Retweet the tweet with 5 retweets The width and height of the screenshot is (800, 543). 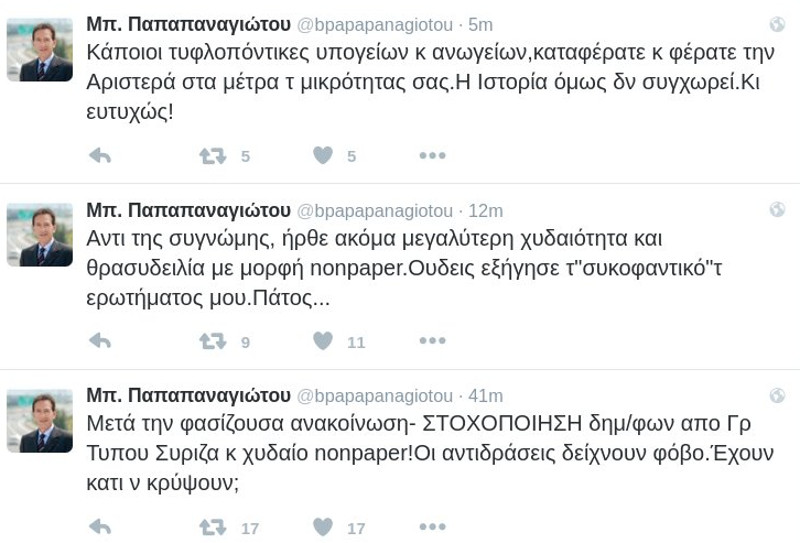pos(212,156)
